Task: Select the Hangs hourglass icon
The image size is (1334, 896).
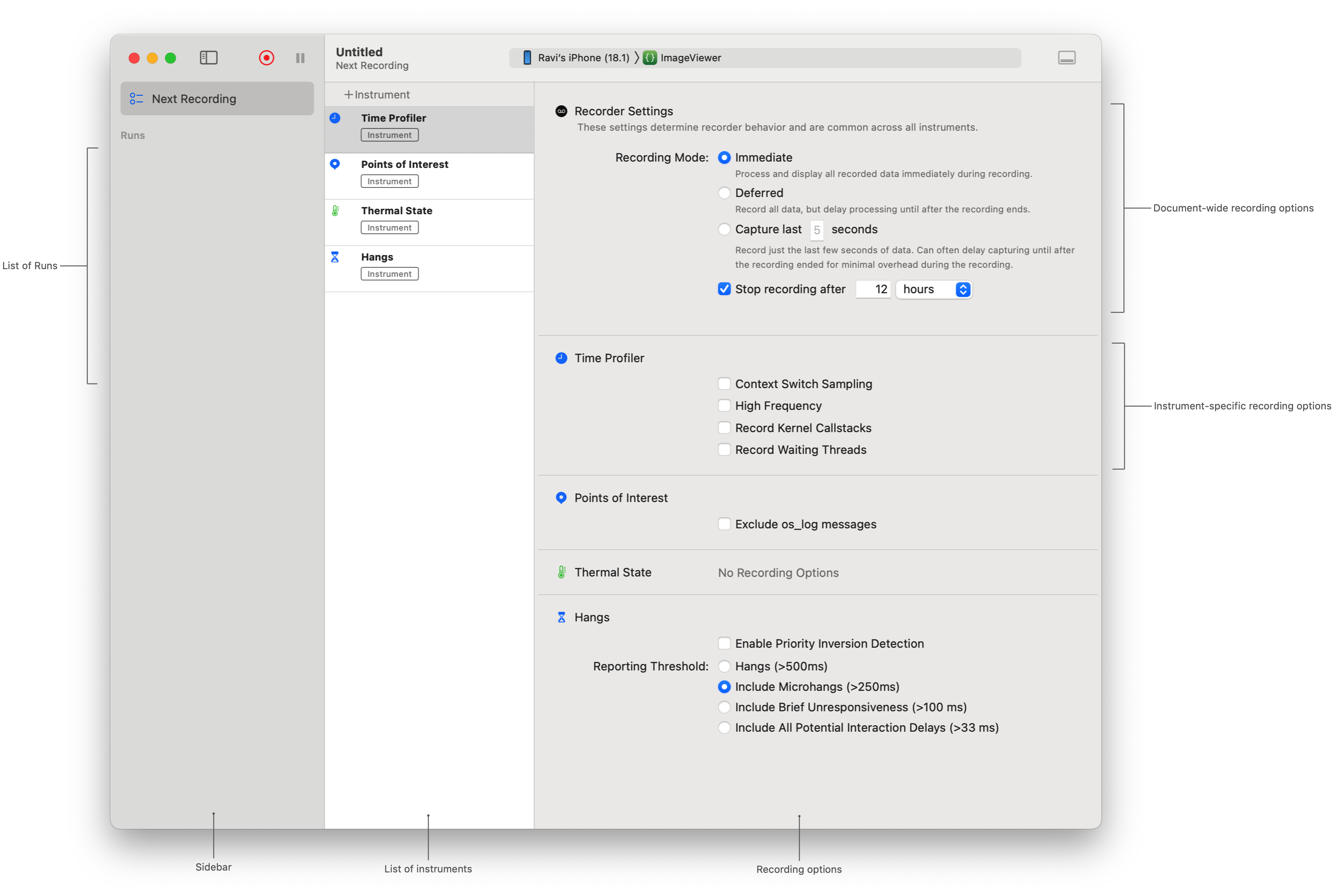Action: pyautogui.click(x=335, y=256)
